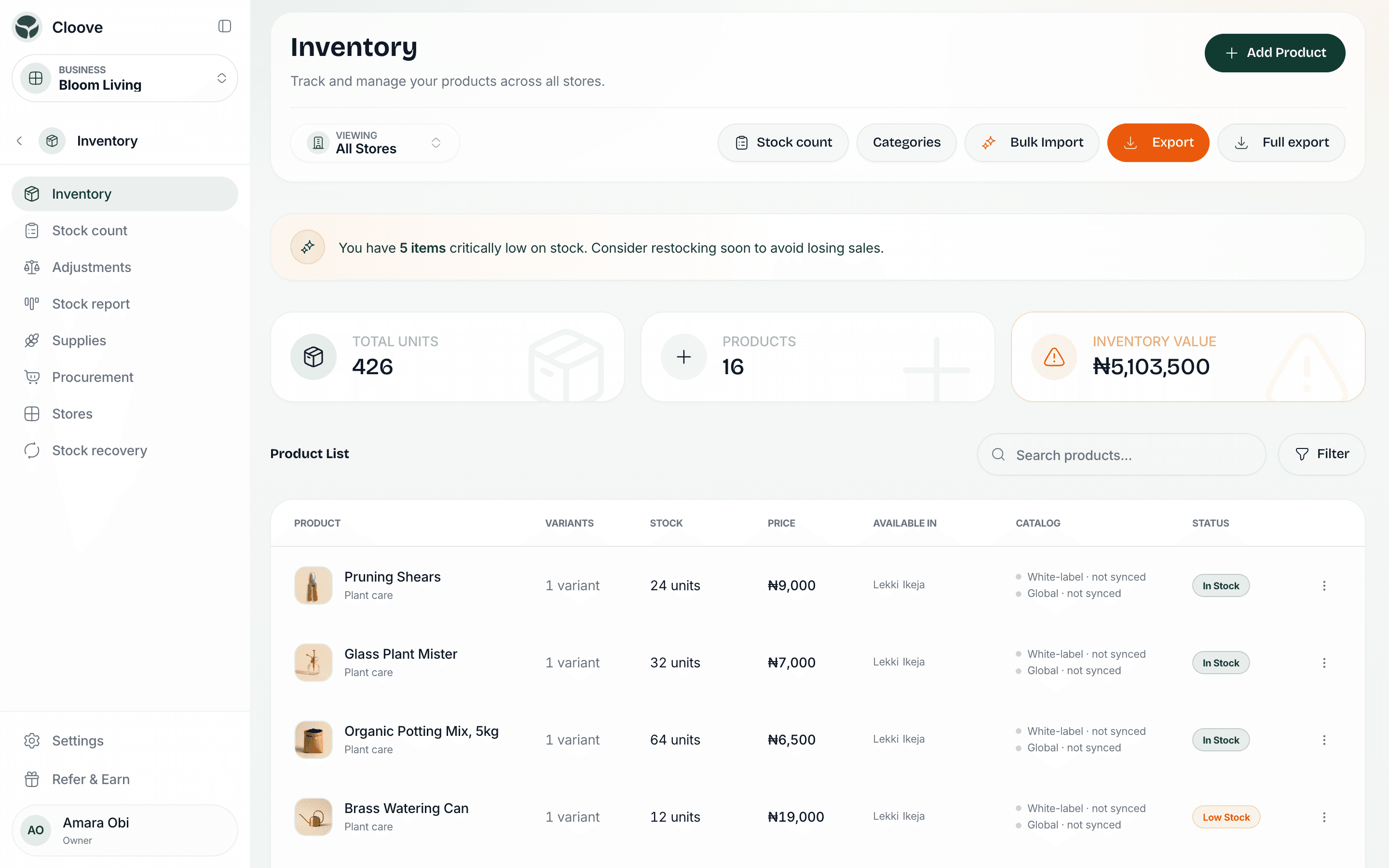Go to Stores page

124,414
